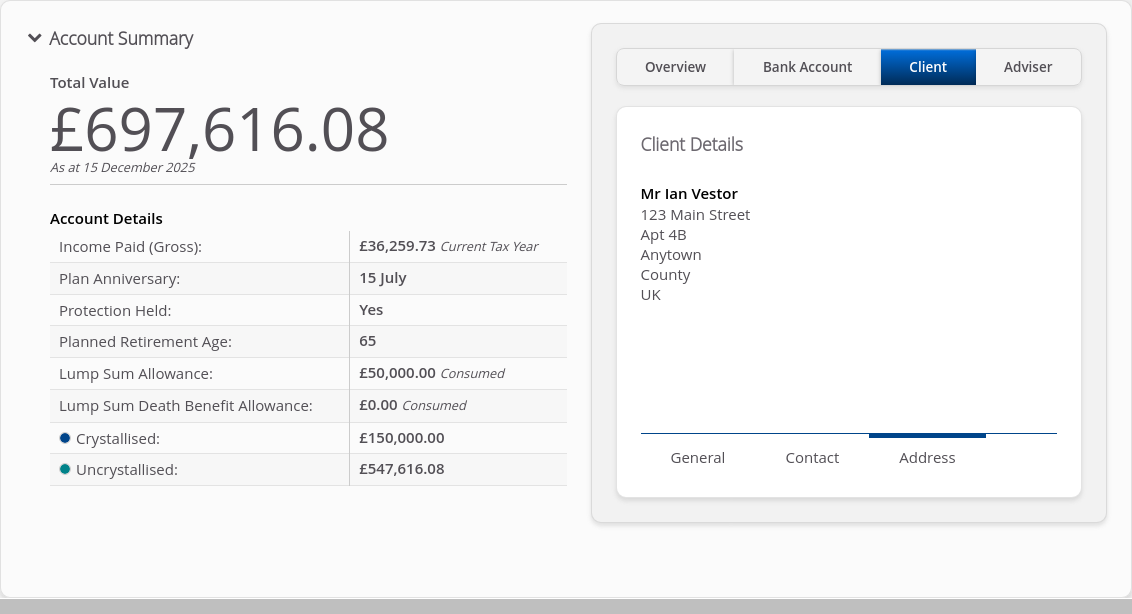
Task: Collapse the Account Summary chevron
Action: tap(35, 38)
